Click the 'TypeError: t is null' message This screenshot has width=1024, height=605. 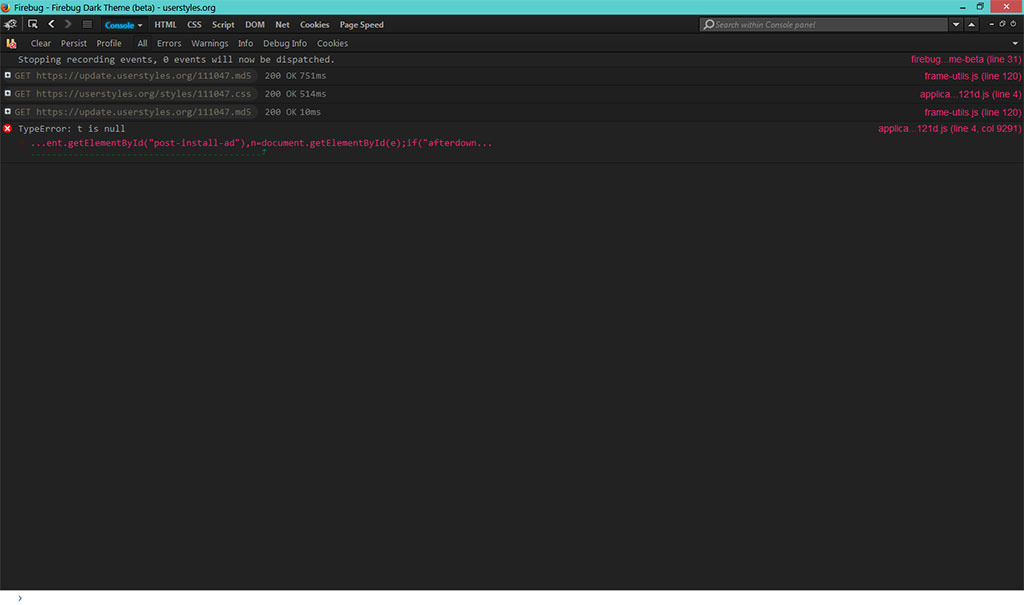(71, 129)
